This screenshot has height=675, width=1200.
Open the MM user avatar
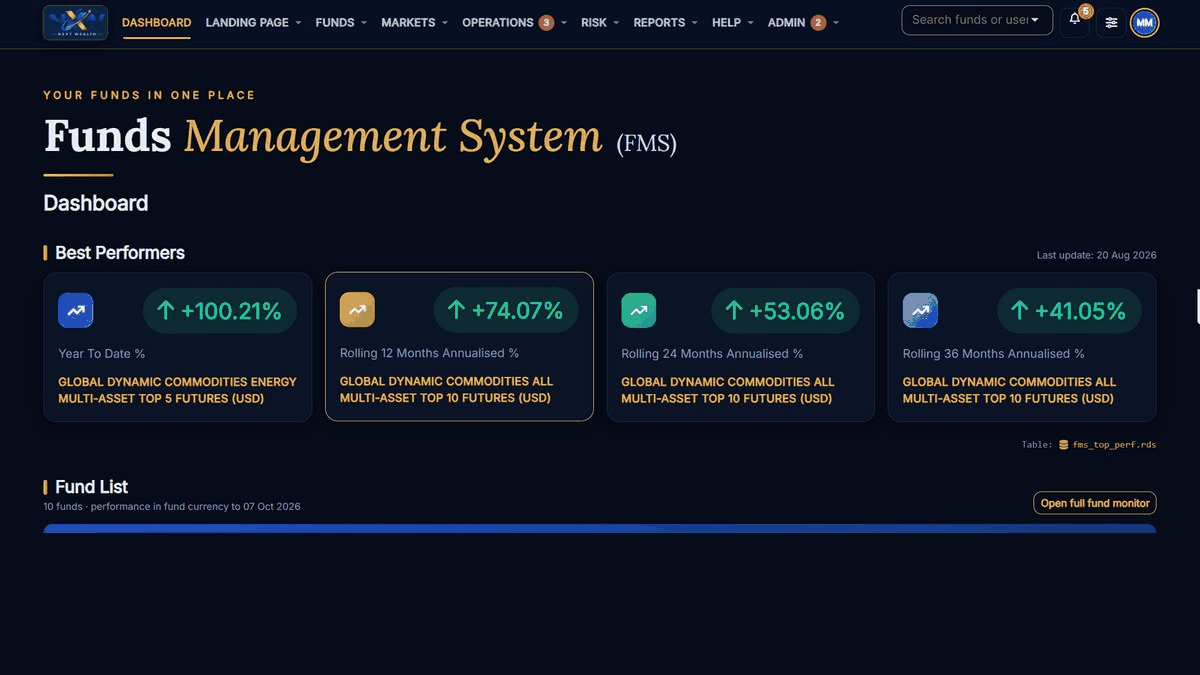pyautogui.click(x=1145, y=22)
